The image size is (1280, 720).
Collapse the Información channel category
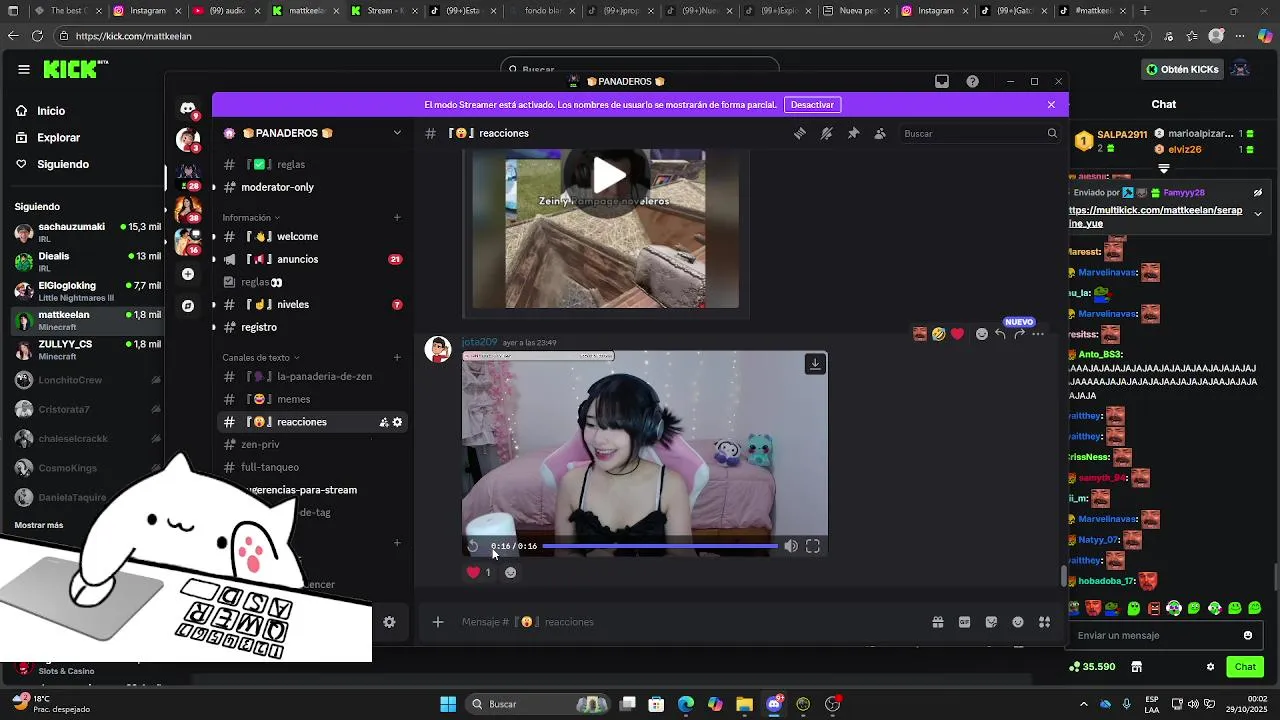pos(251,217)
